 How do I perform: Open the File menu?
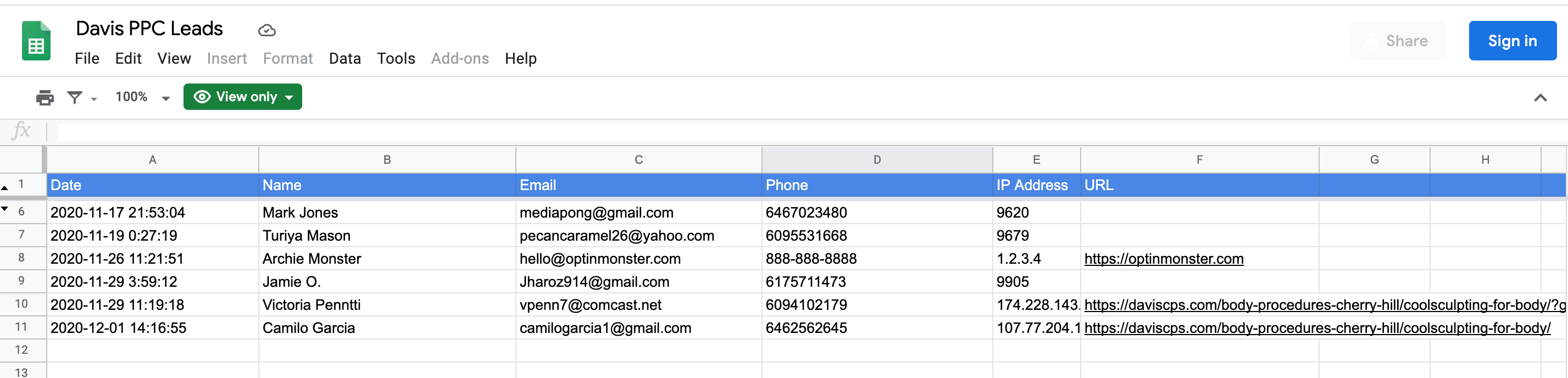(87, 58)
